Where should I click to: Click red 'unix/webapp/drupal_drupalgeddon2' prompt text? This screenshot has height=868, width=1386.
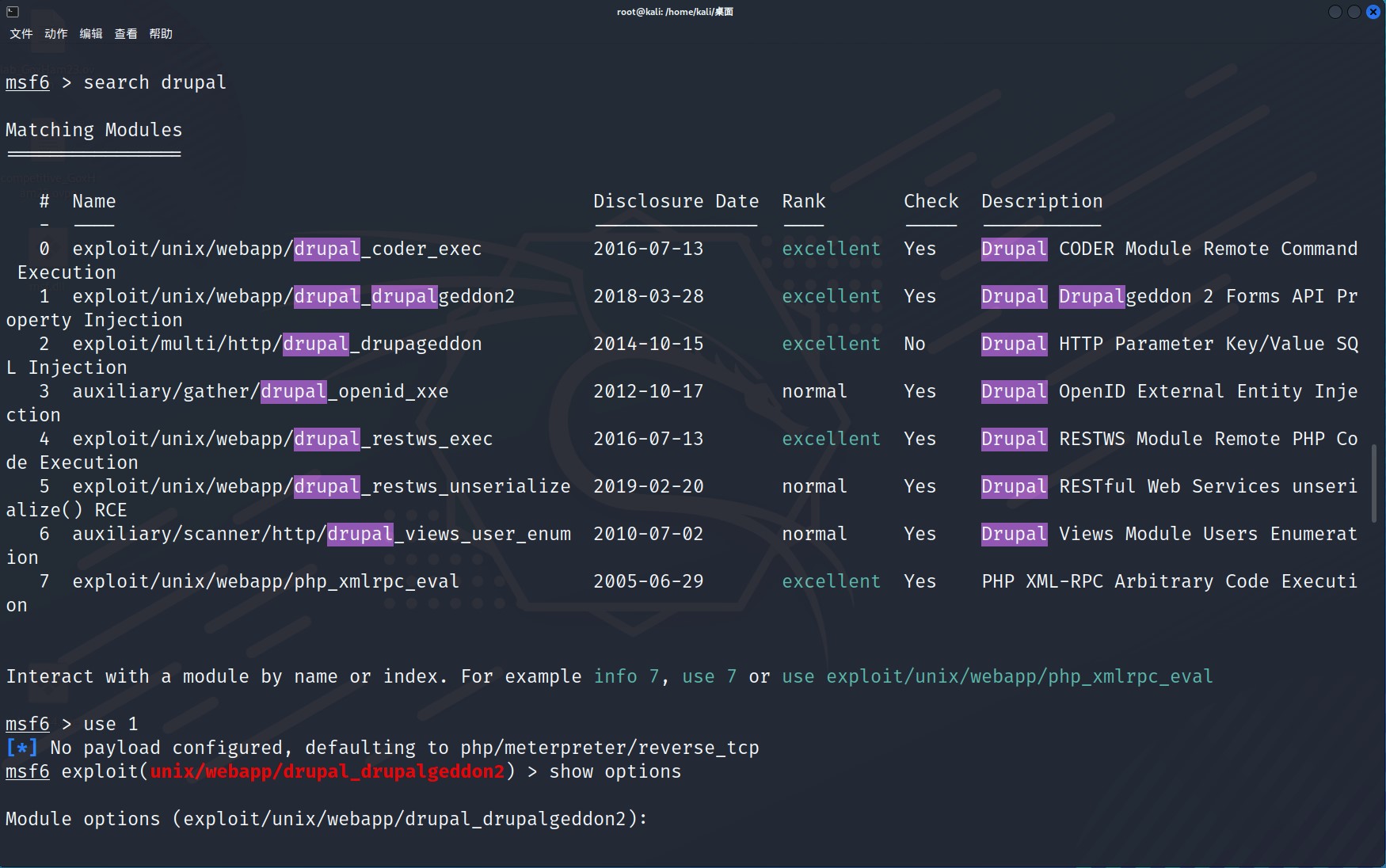pyautogui.click(x=327, y=771)
